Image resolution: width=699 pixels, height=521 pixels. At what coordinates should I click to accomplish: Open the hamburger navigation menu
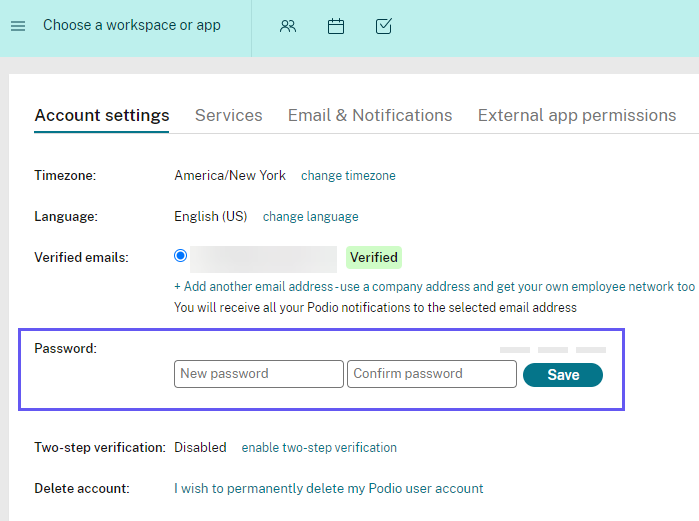(18, 26)
